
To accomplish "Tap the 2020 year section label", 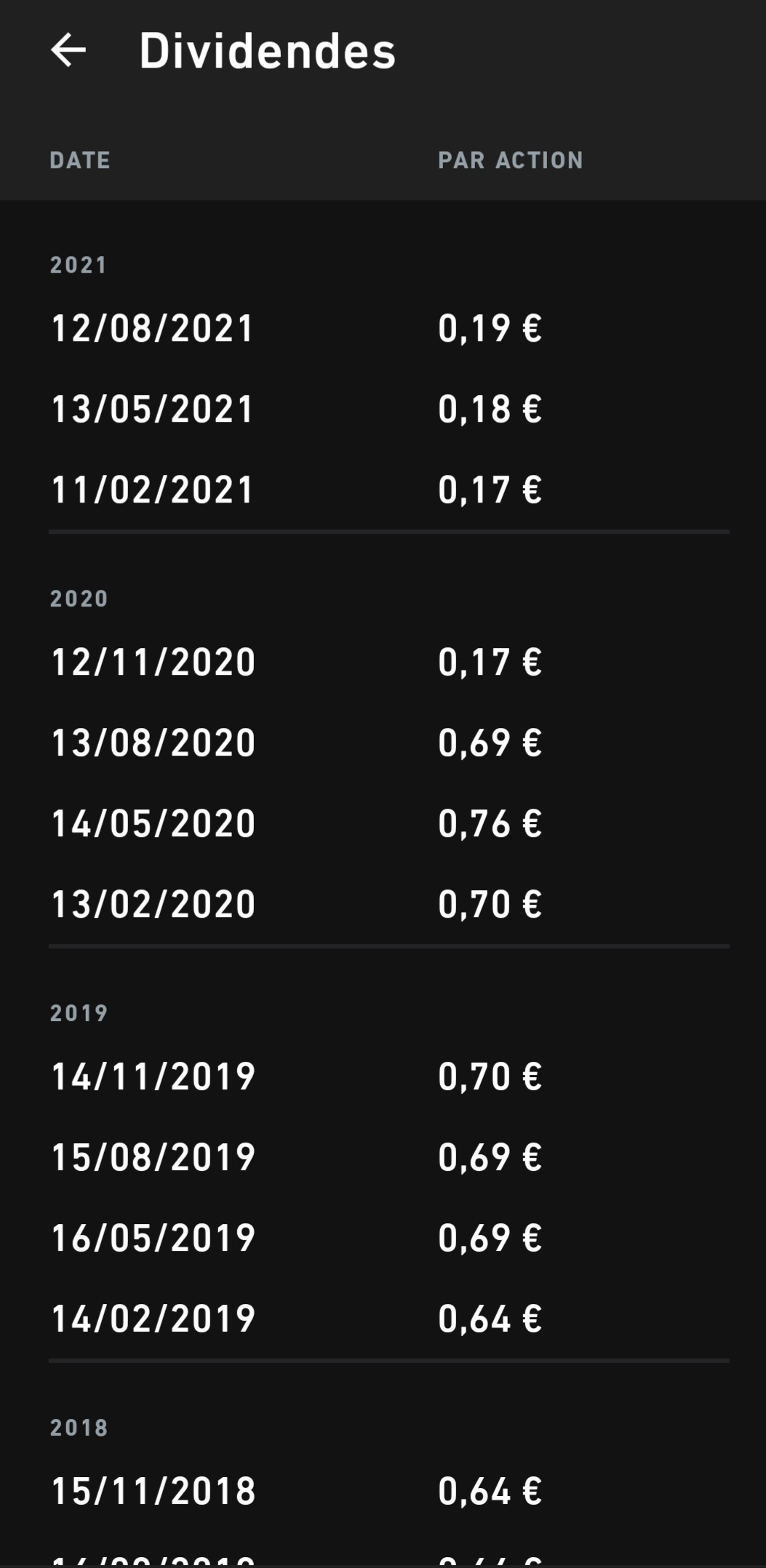I will pyautogui.click(x=79, y=599).
